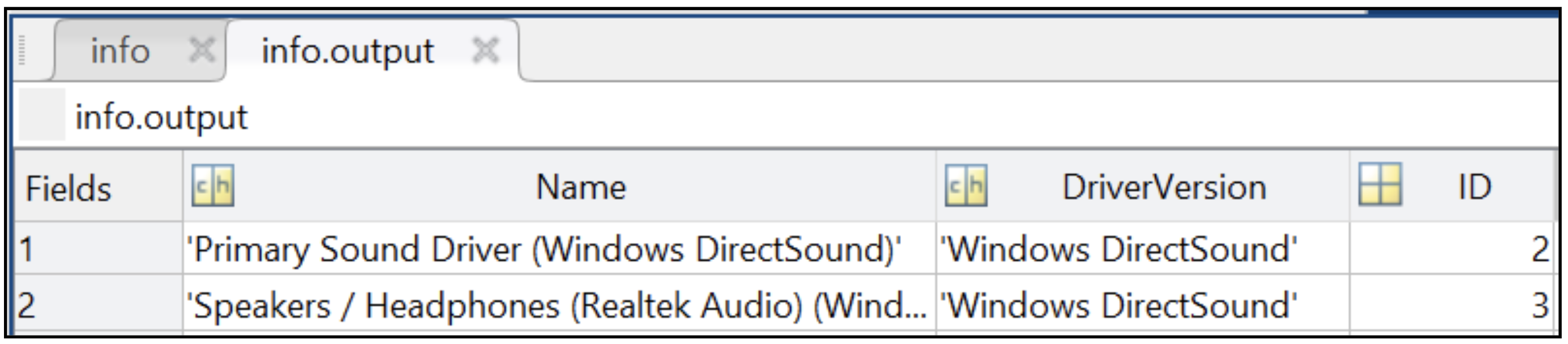Close the info tab
1568x344 pixels.
click(202, 50)
